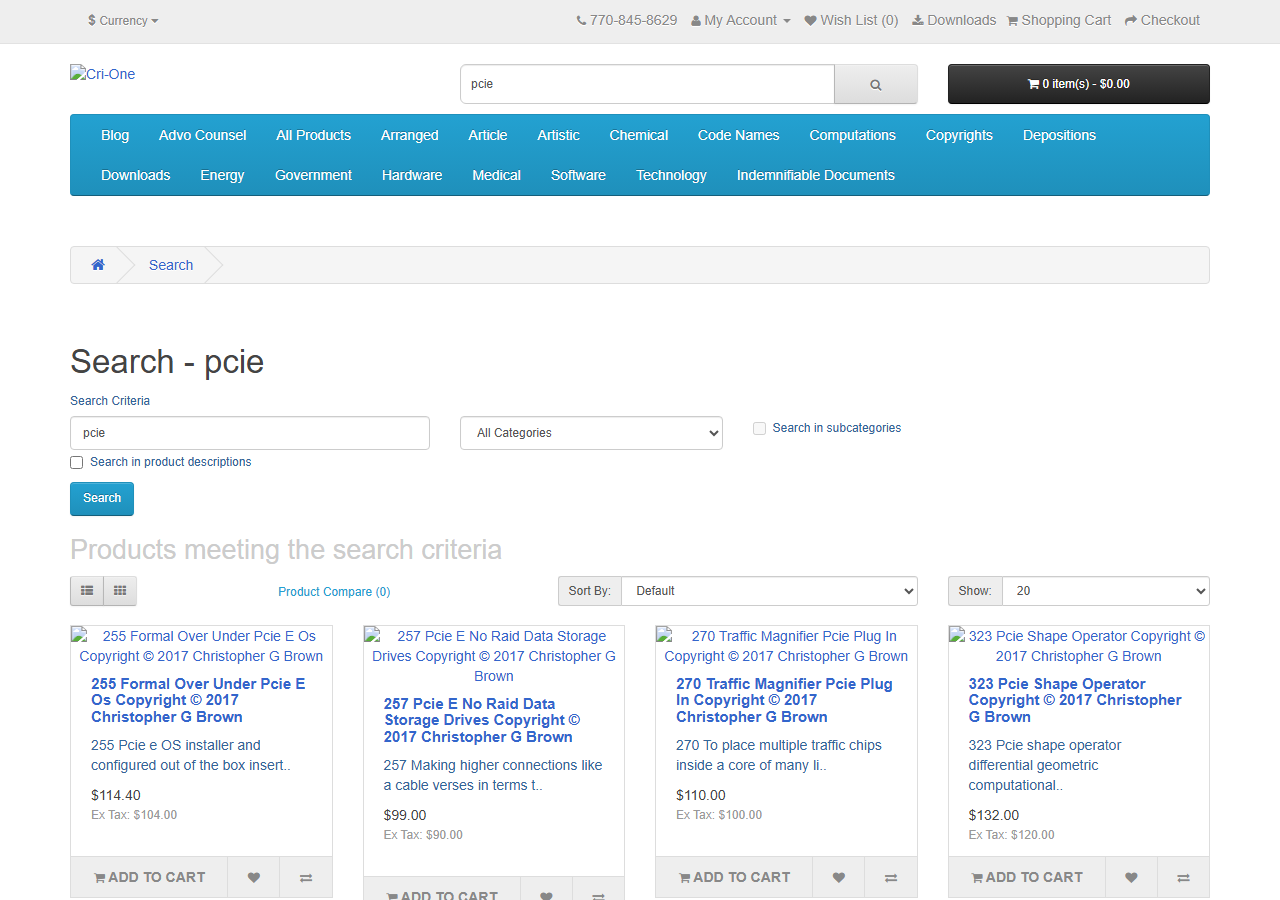Open the Government category

(x=314, y=175)
